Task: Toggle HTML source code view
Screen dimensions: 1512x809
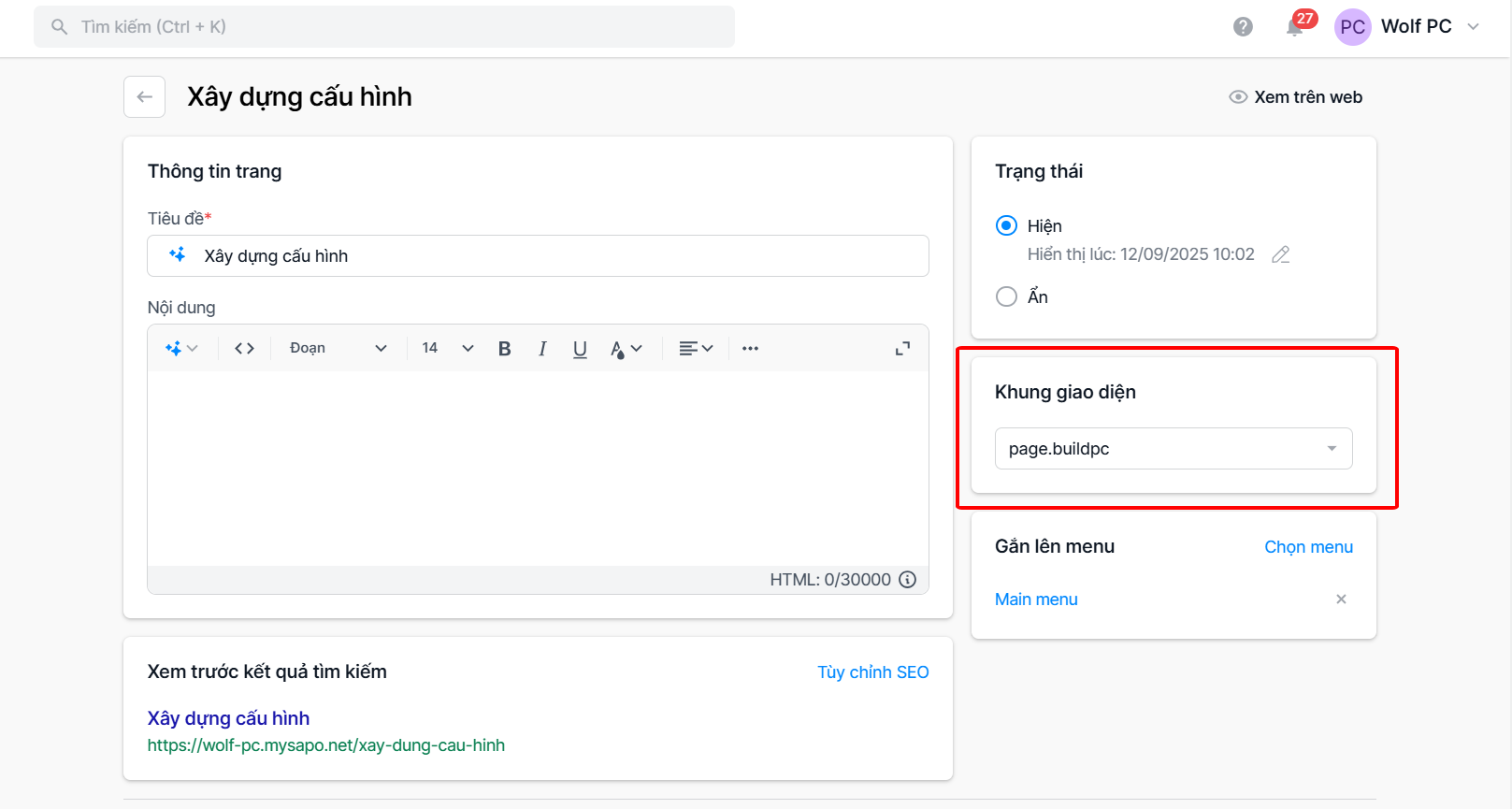Action: coord(244,348)
